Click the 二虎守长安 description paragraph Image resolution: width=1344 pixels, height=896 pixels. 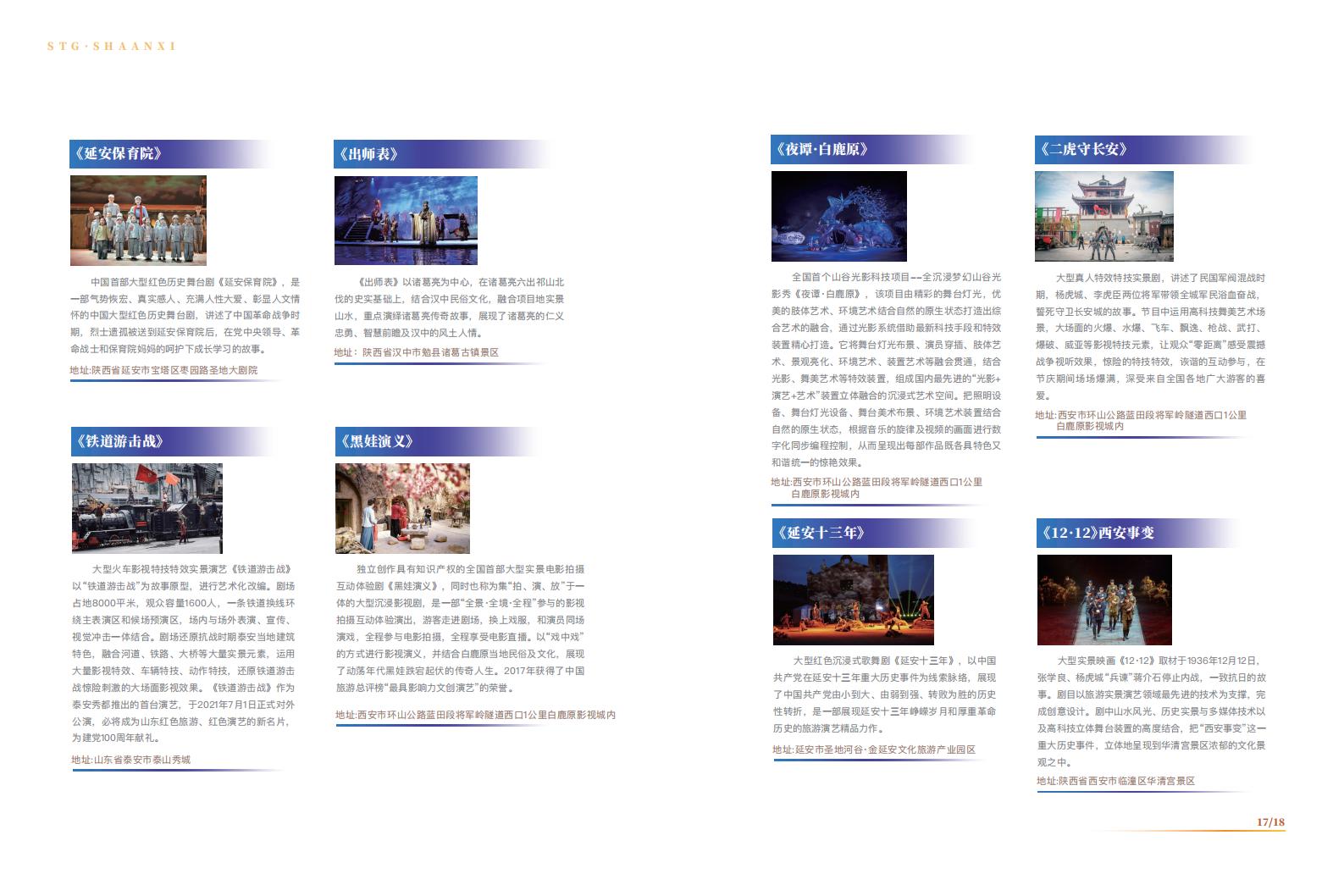[x=1150, y=336]
